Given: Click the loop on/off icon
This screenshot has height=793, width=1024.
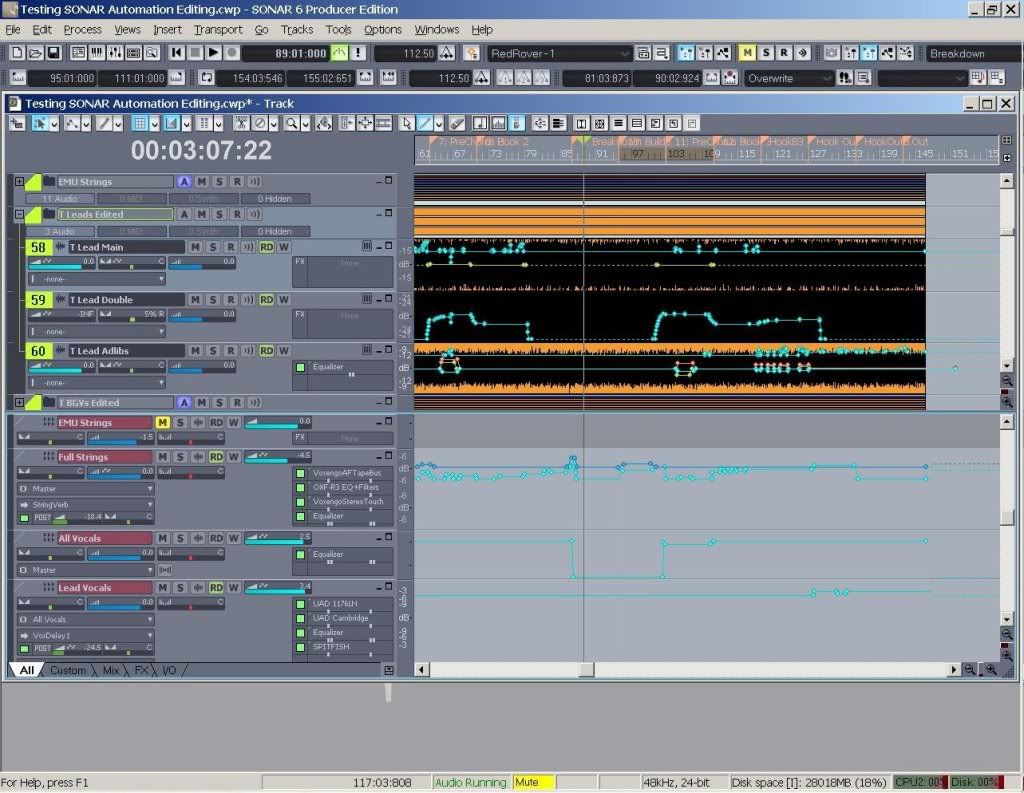Looking at the screenshot, I should (206, 78).
